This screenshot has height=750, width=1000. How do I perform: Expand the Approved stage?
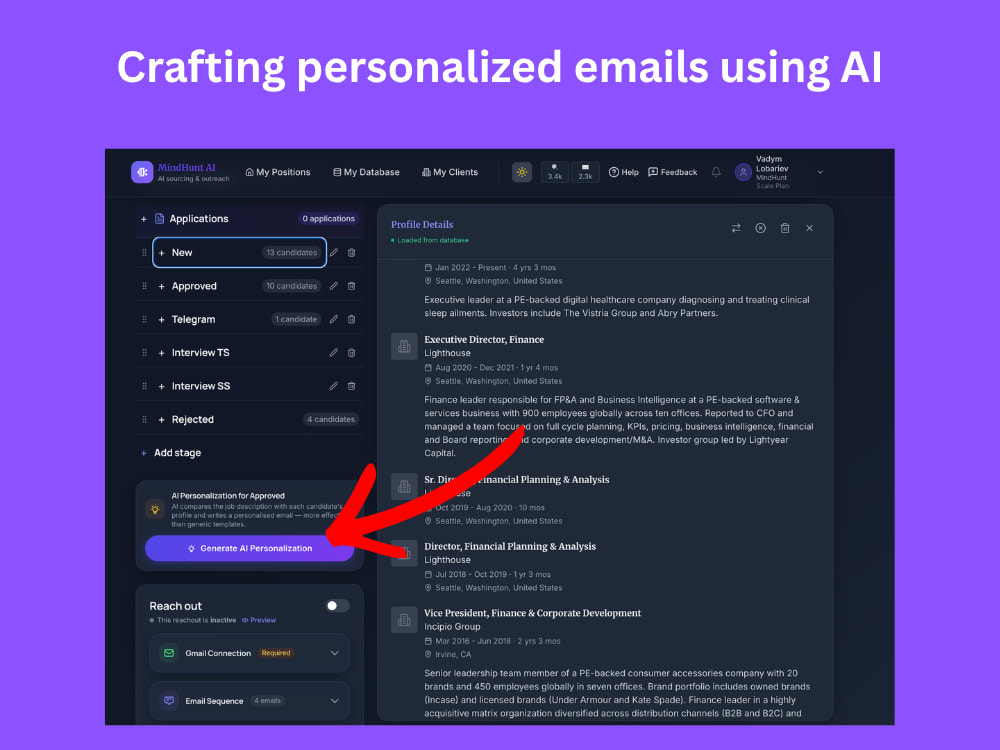161,286
